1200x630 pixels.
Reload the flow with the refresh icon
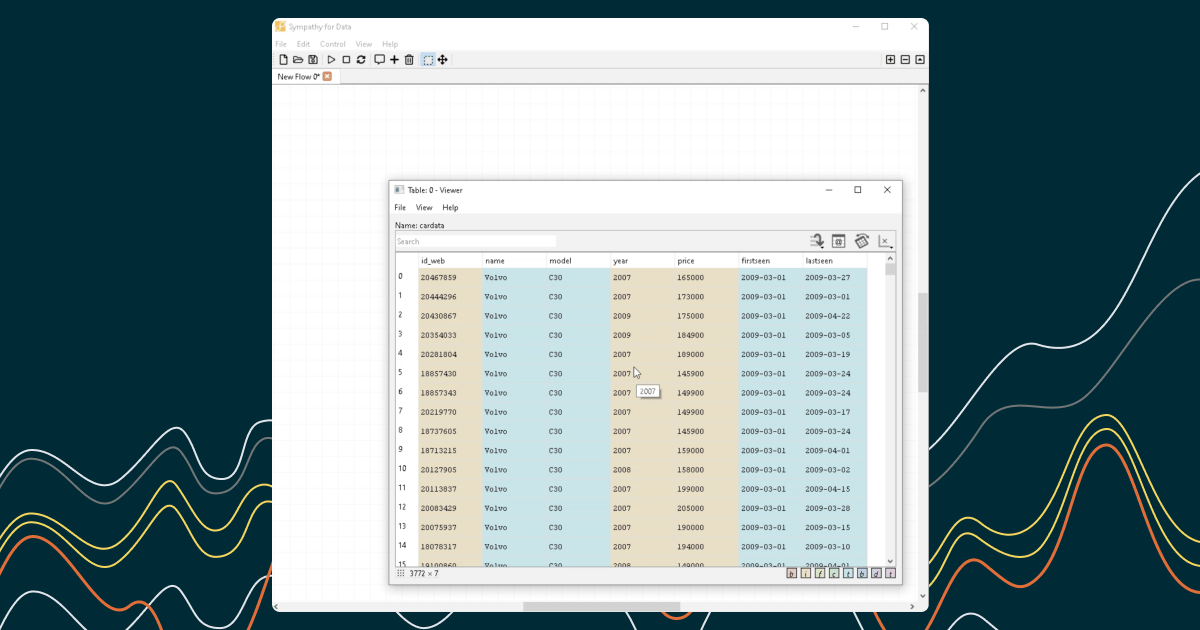(361, 60)
